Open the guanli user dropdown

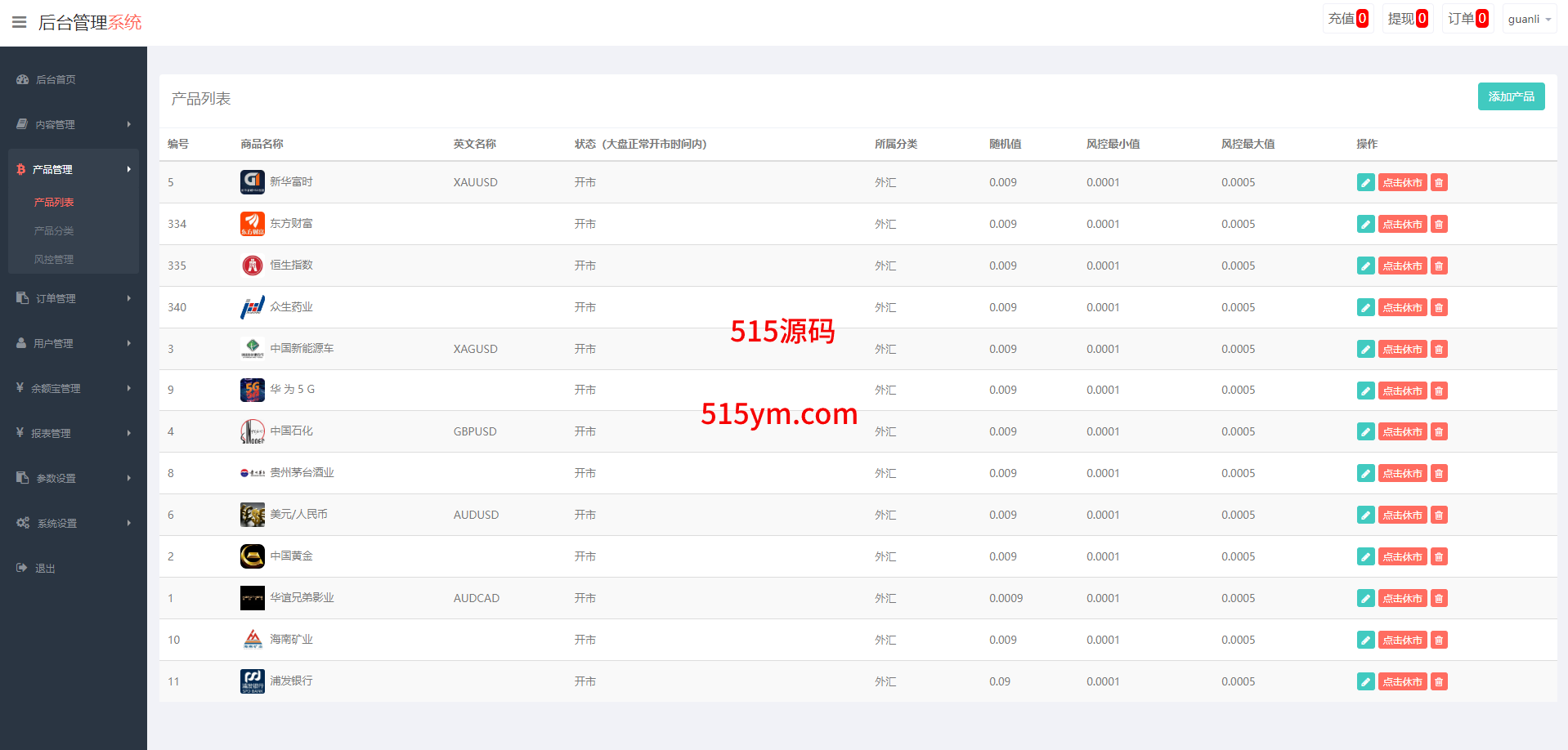coord(1529,19)
